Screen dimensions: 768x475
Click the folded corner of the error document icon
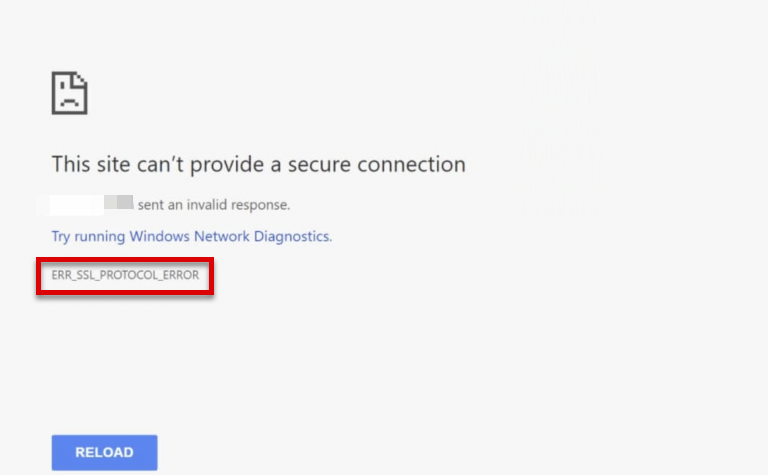coord(83,78)
